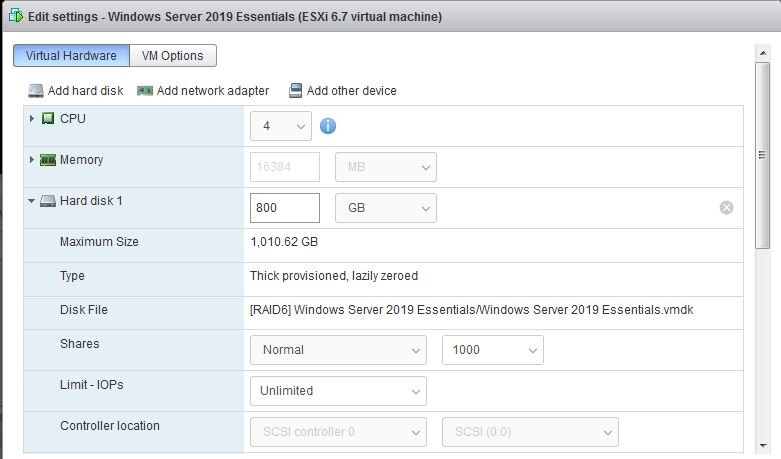Open the Shares value 1000 dropdown
This screenshot has height=459, width=781.
click(492, 350)
